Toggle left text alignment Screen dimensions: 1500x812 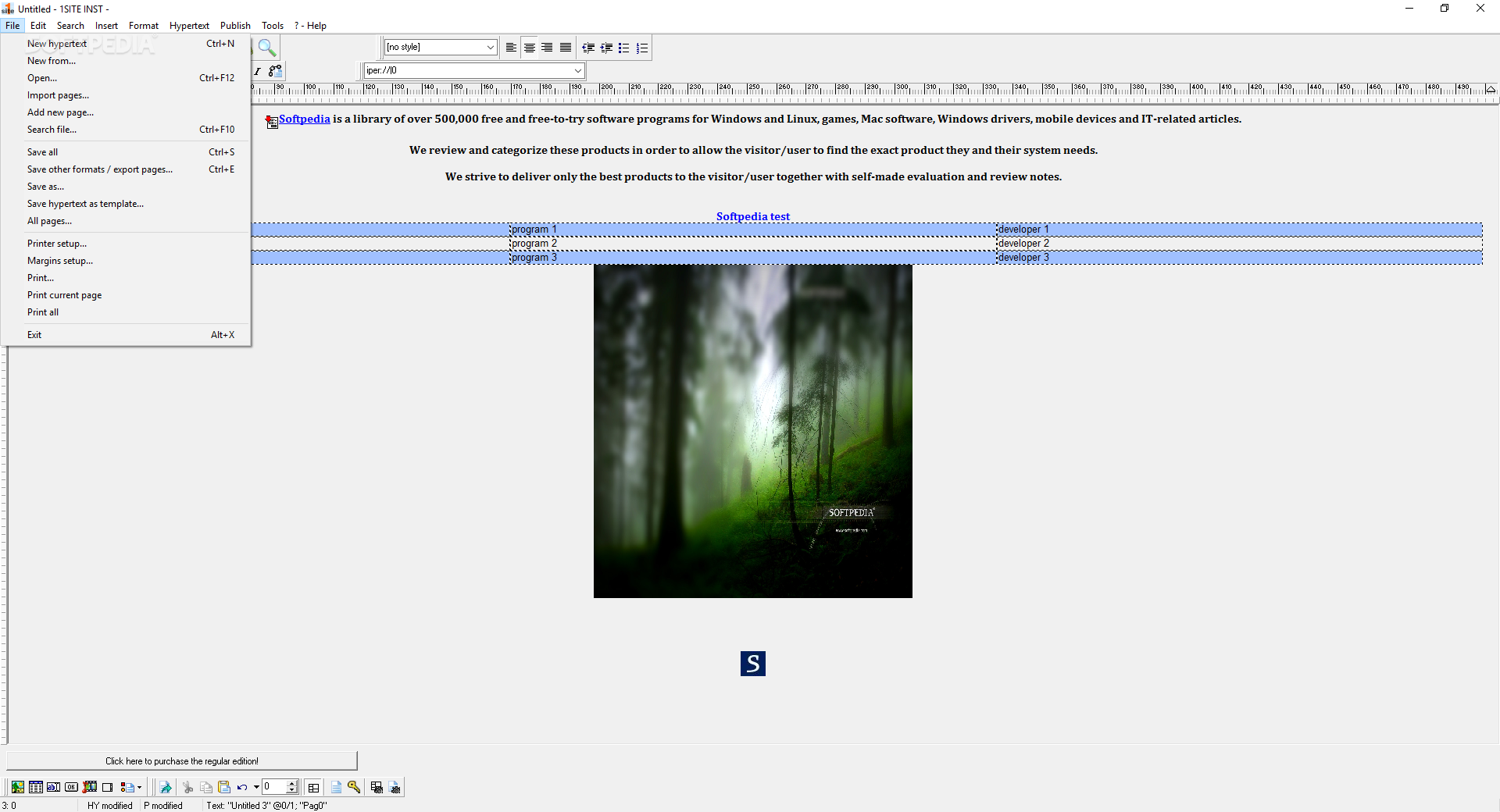pos(511,48)
